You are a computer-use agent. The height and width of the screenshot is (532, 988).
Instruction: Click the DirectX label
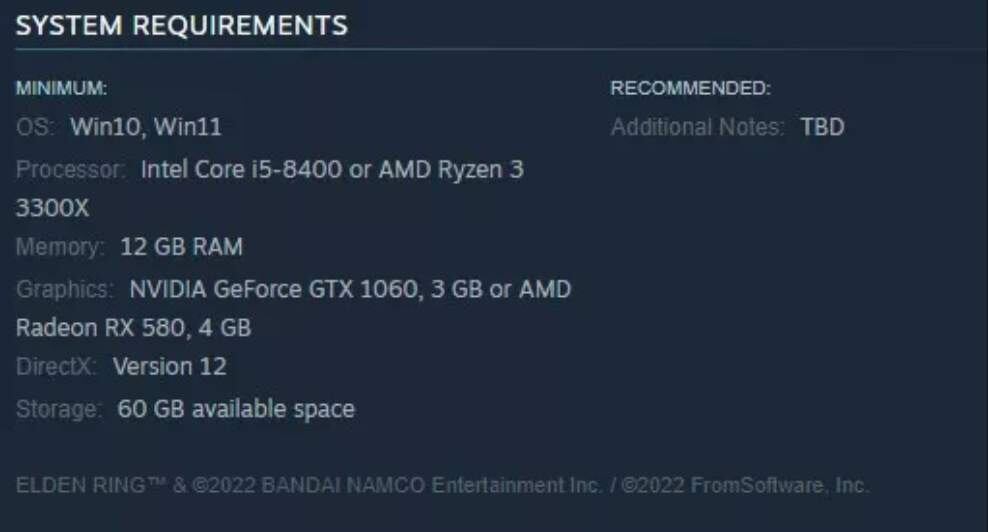point(56,367)
